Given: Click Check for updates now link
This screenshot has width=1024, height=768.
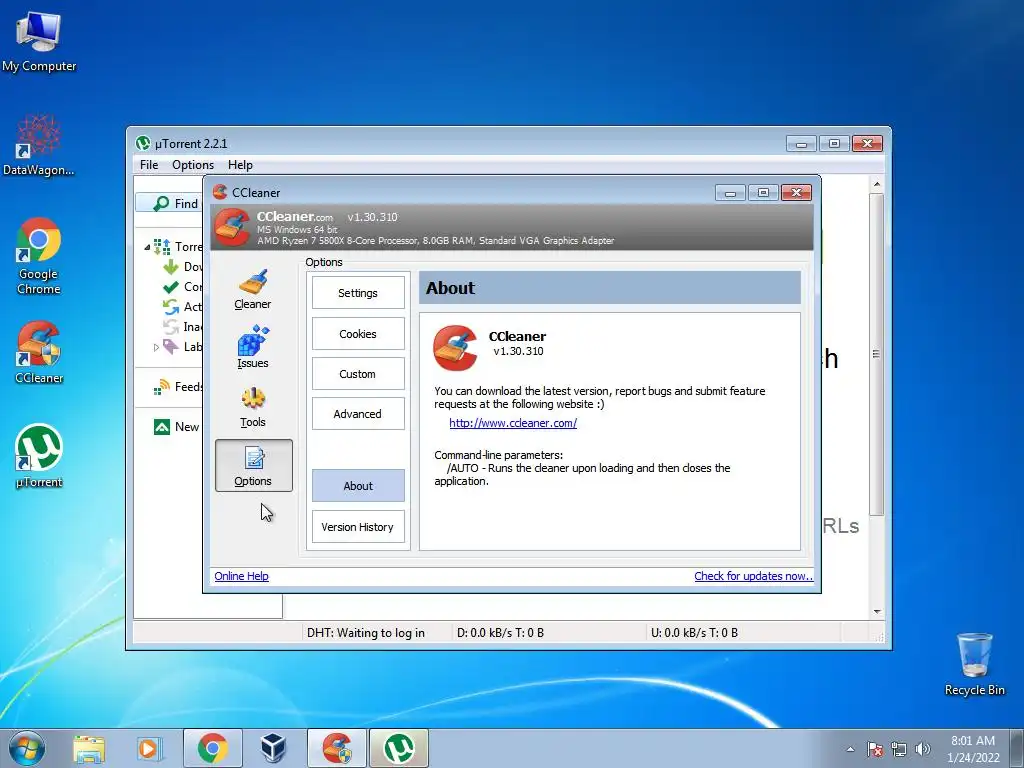Looking at the screenshot, I should 754,576.
